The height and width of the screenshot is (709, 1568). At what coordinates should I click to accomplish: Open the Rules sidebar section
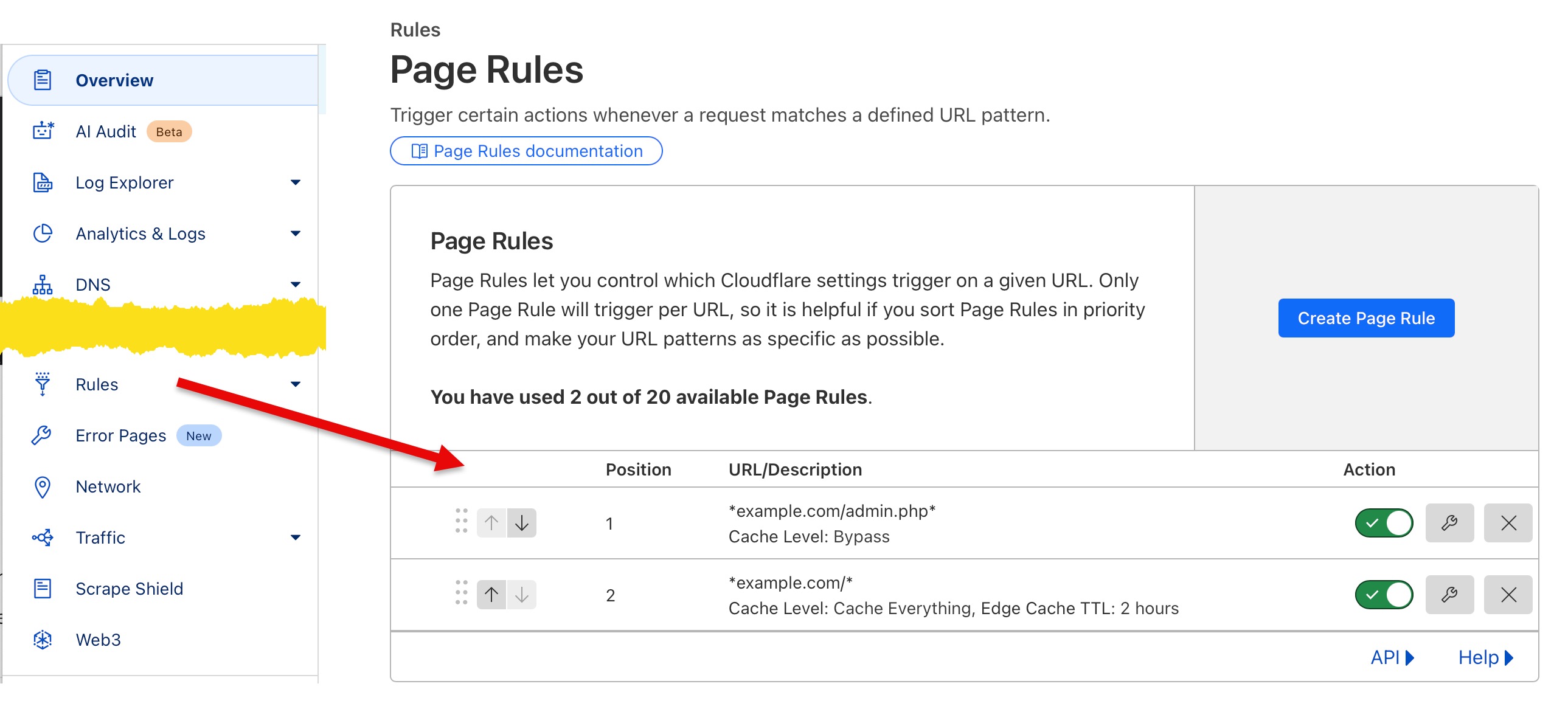coord(96,385)
